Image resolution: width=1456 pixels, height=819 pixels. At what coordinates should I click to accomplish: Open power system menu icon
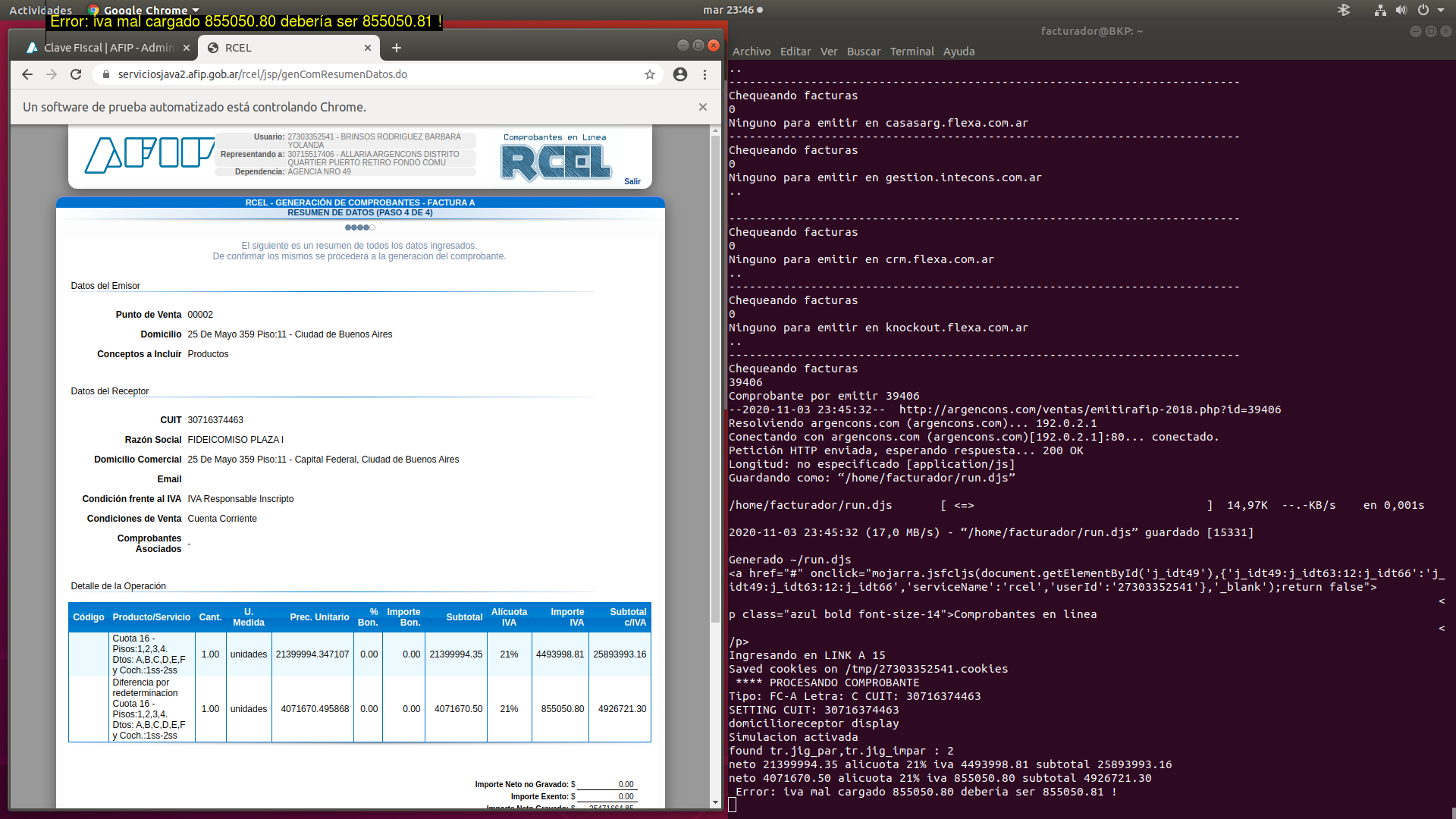coord(1423,10)
